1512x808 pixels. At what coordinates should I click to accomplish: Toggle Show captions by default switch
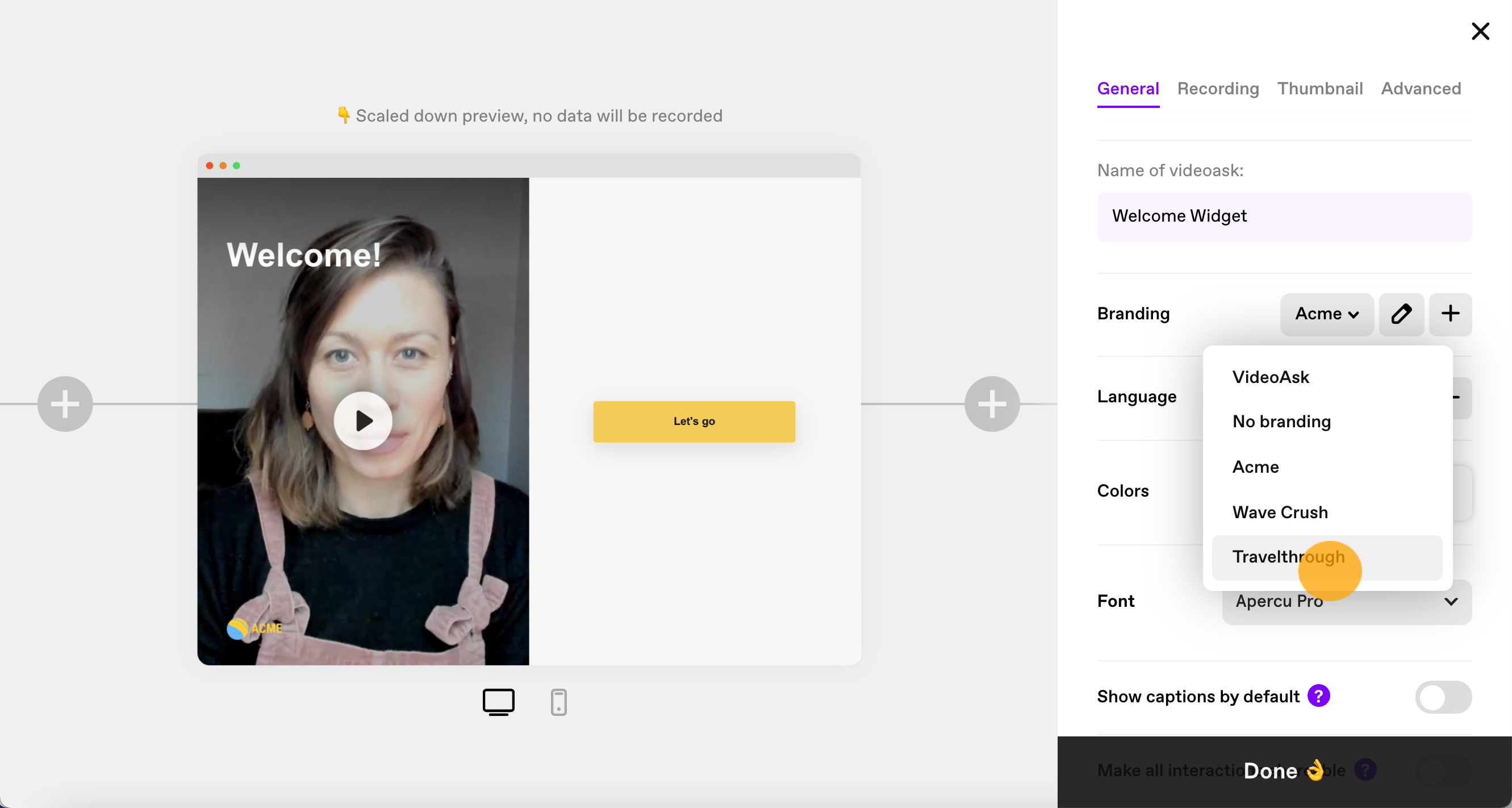pos(1443,697)
